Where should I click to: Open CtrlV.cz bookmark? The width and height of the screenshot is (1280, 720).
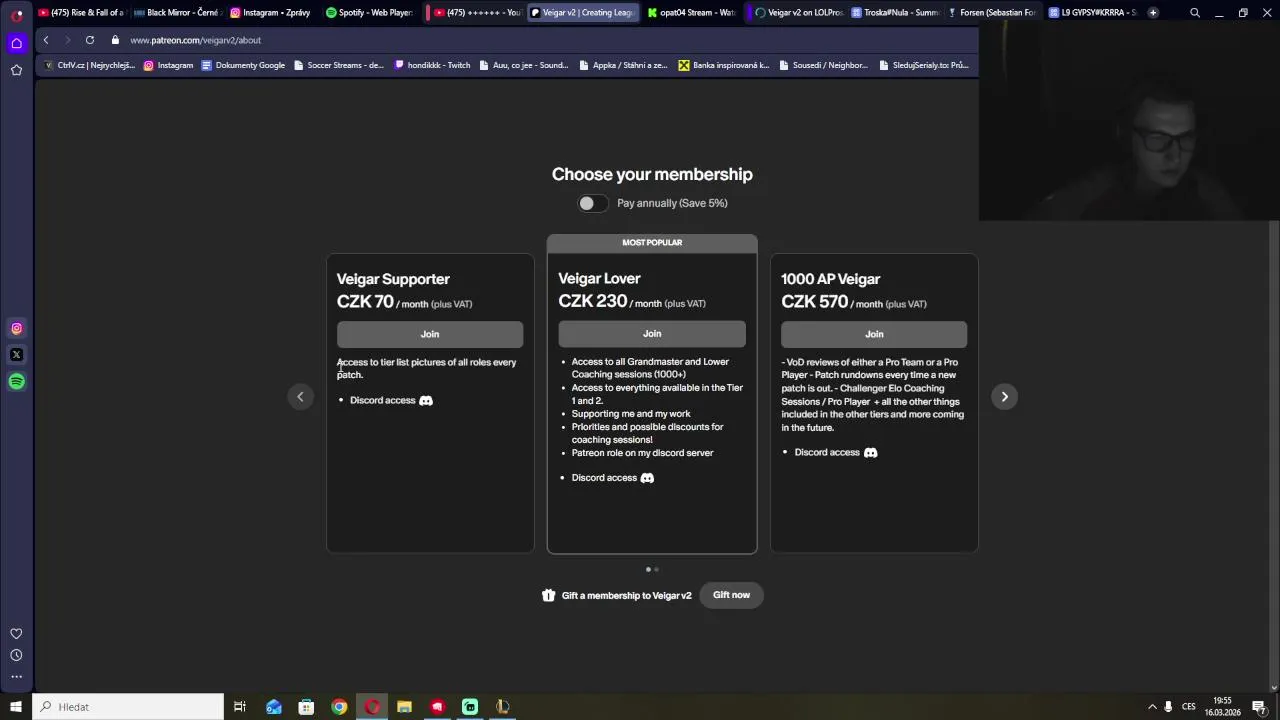pyautogui.click(x=89, y=65)
